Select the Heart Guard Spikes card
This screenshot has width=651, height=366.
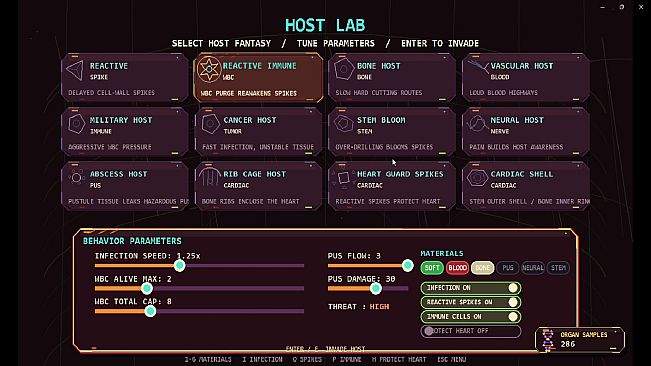pyautogui.click(x=392, y=186)
